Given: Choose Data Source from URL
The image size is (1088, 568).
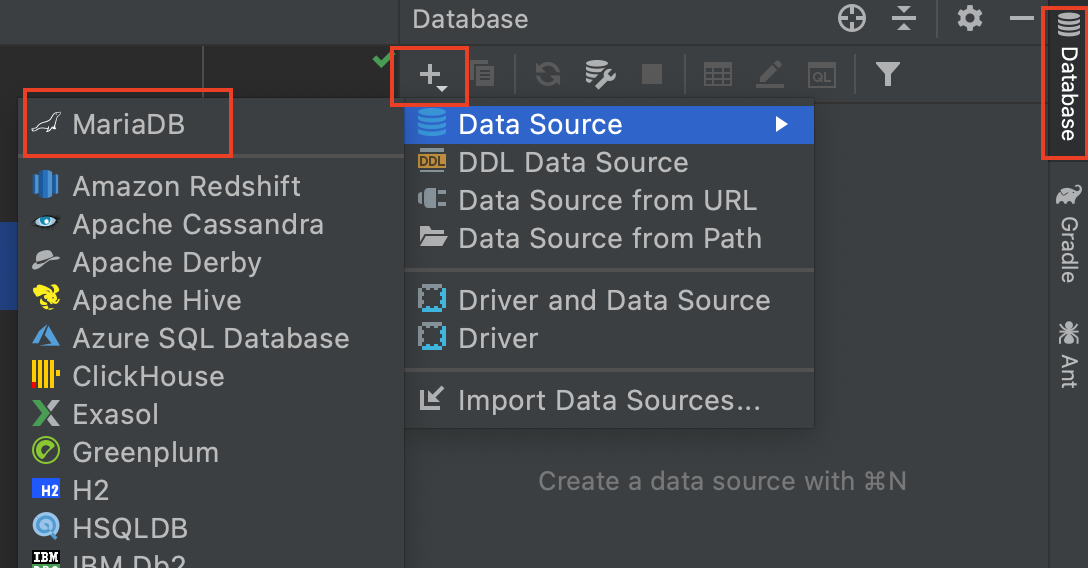Looking at the screenshot, I should pos(609,200).
